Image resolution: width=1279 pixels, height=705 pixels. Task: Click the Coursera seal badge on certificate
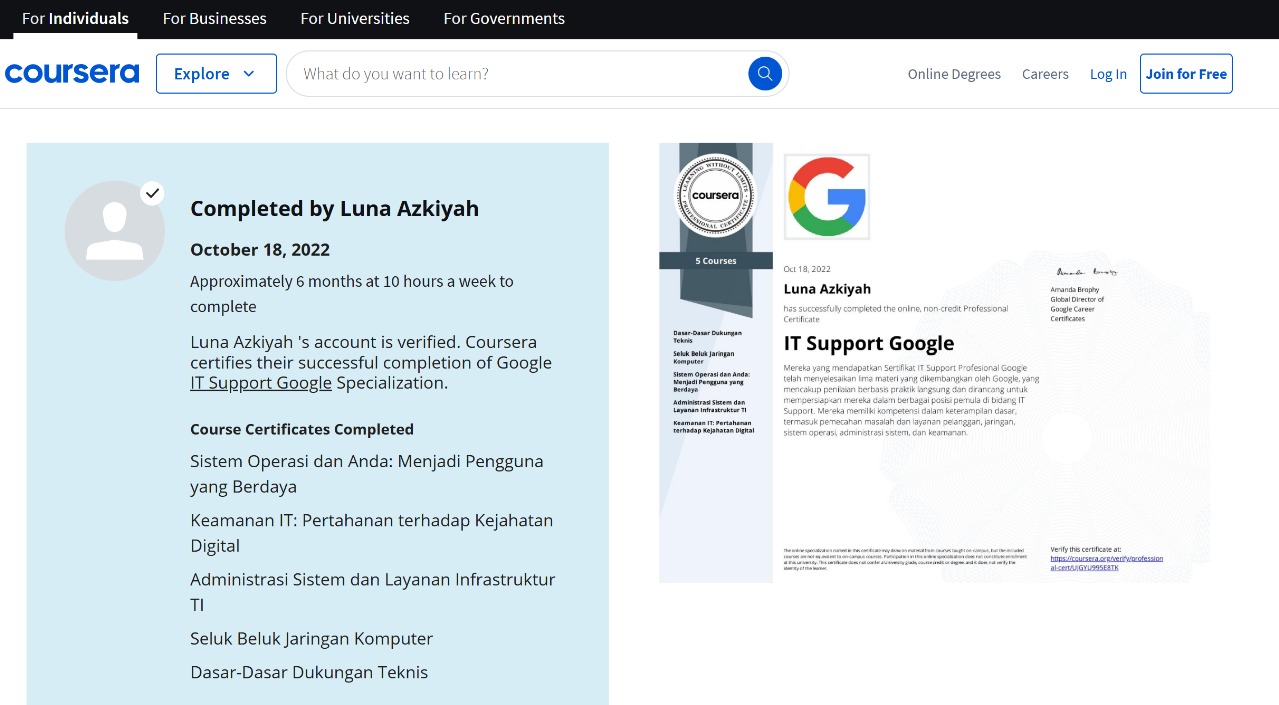[715, 195]
